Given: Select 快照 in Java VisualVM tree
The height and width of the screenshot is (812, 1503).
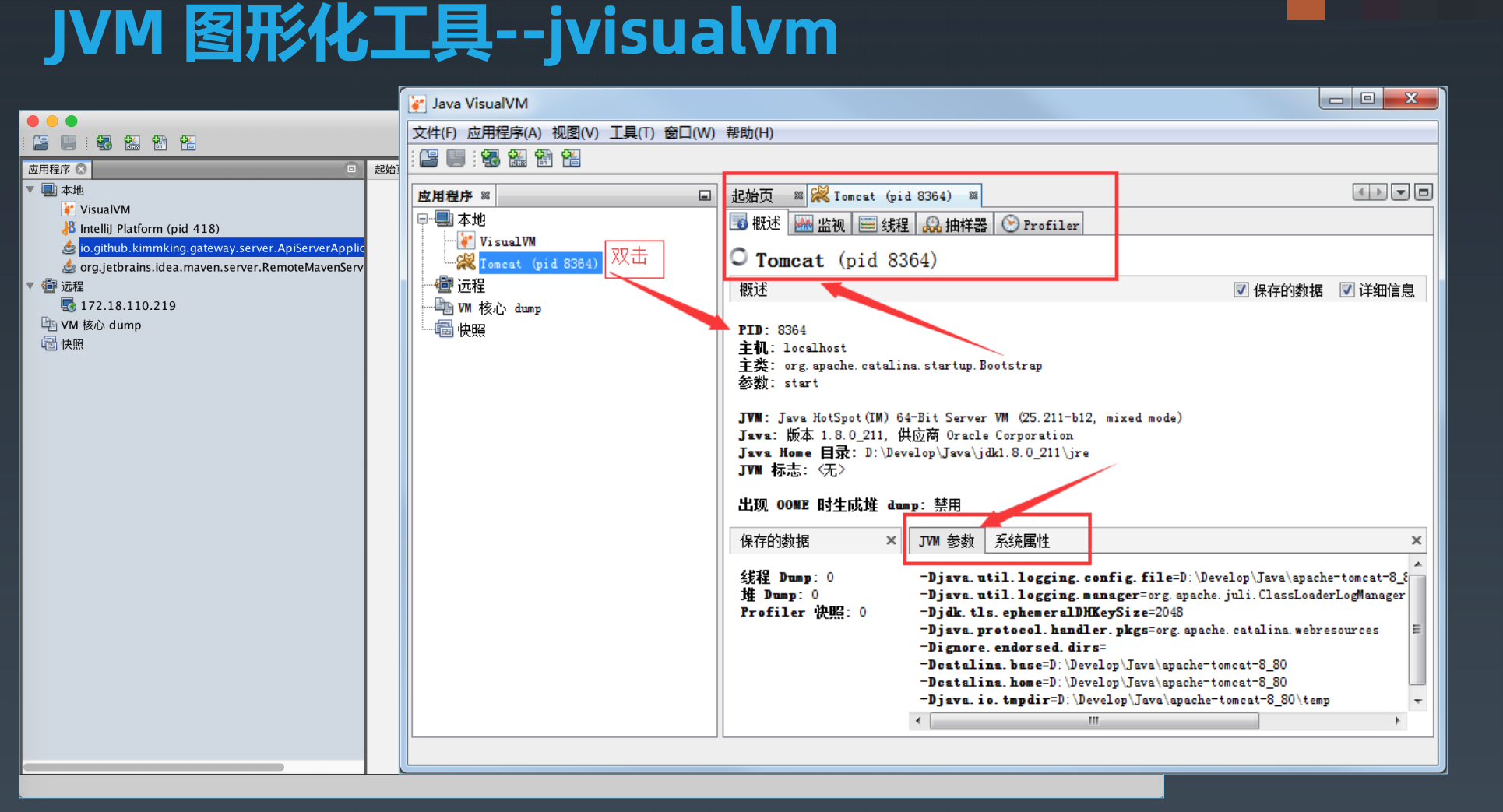Looking at the screenshot, I should [471, 330].
